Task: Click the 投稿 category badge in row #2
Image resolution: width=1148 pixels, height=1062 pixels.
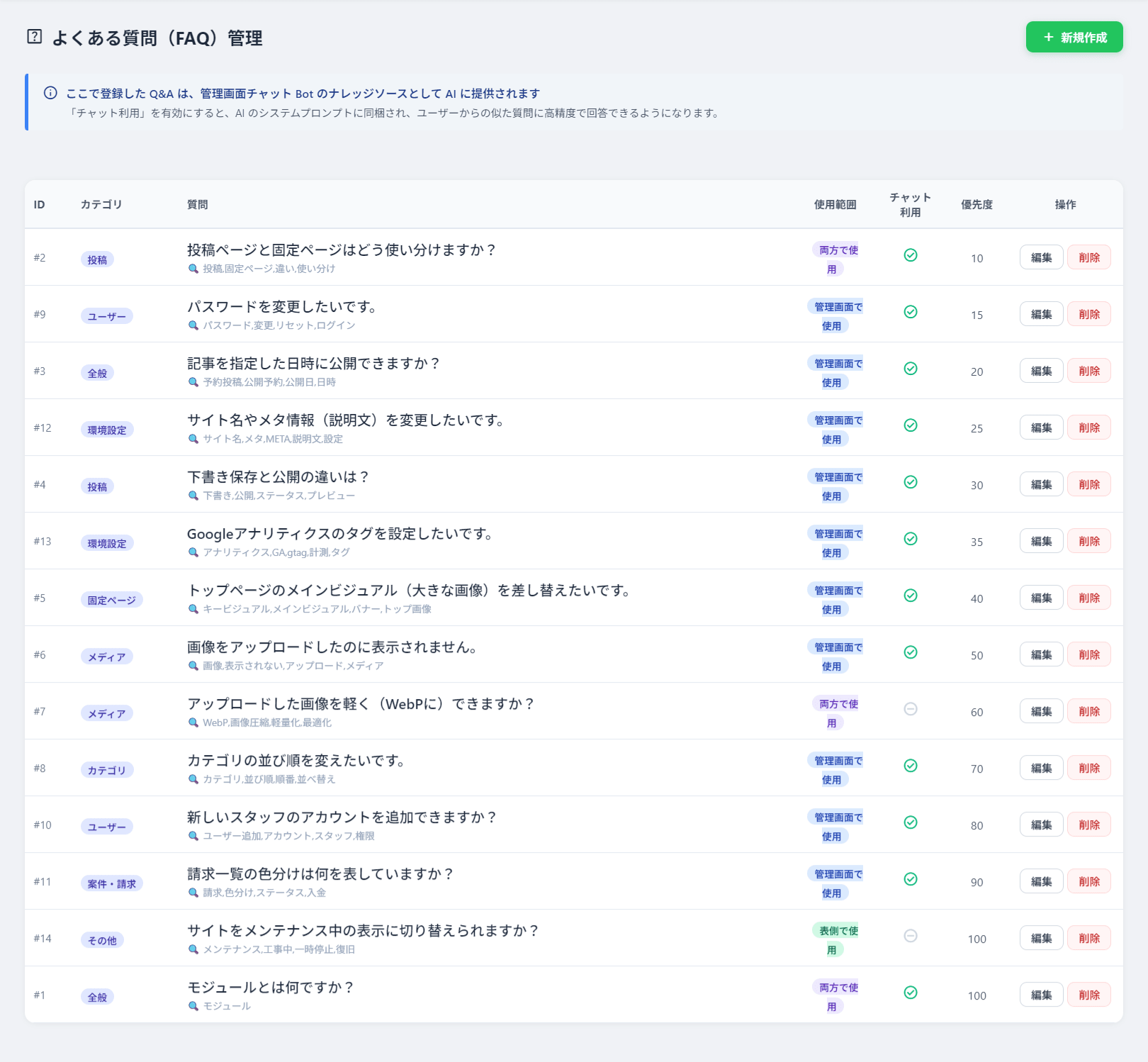Action: pos(97,259)
